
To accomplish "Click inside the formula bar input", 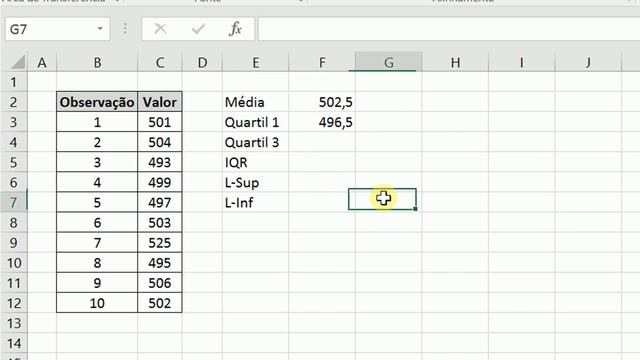I will 449,29.
